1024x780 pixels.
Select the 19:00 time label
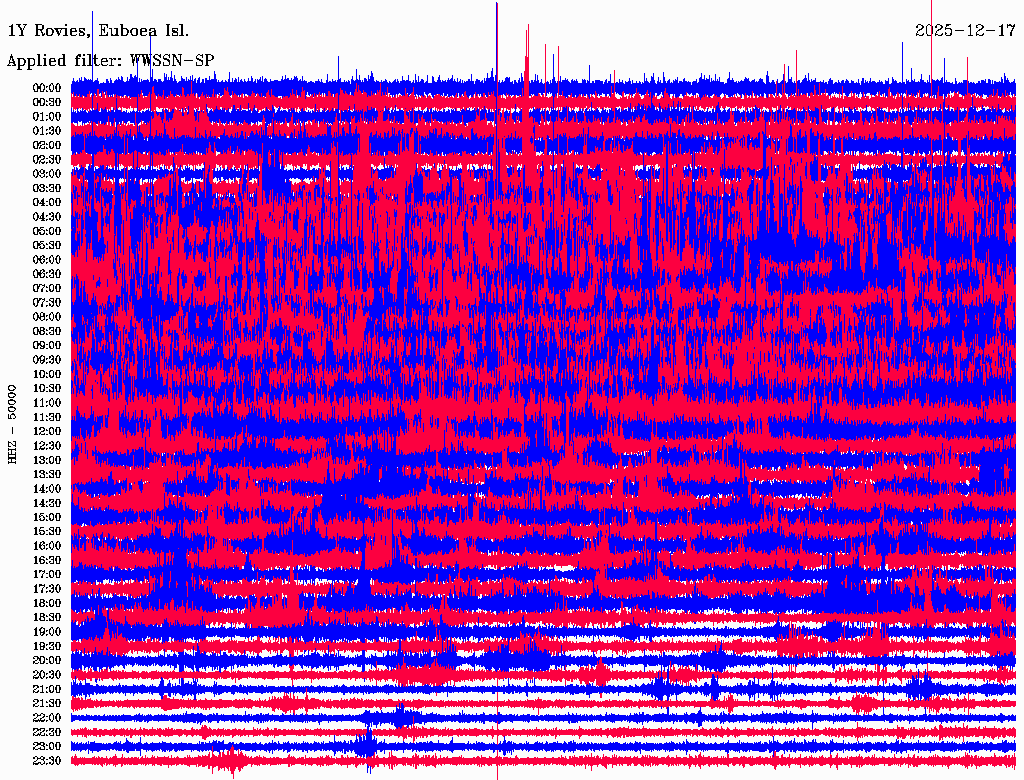pos(47,632)
